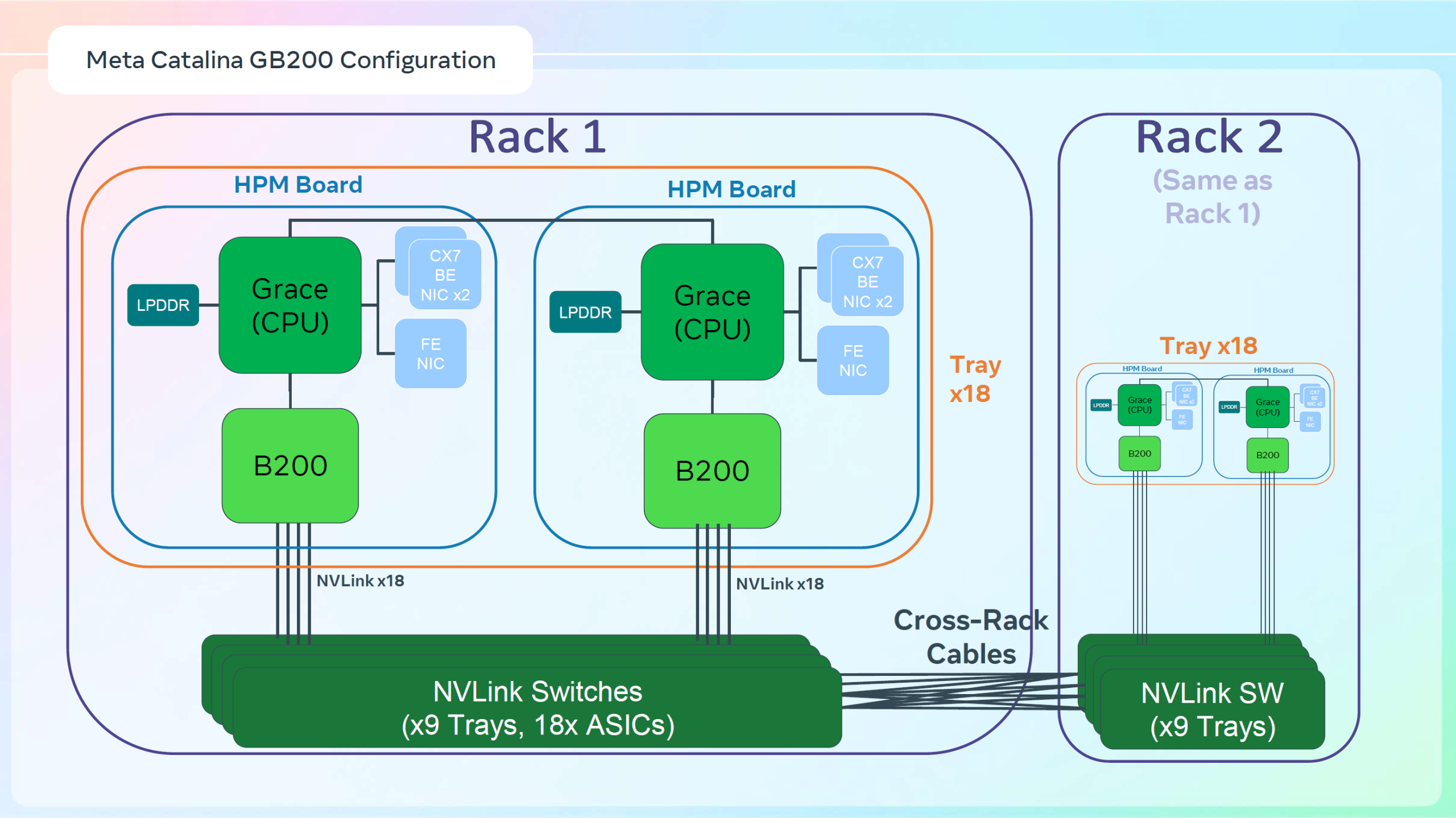Click the right FE NIC box
The width and height of the screenshot is (1456, 818).
[x=853, y=360]
